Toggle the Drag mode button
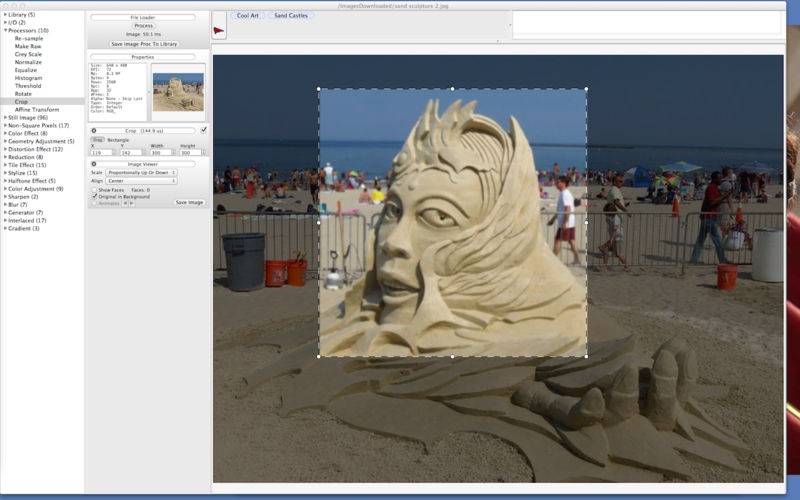The width and height of the screenshot is (800, 500). point(97,140)
